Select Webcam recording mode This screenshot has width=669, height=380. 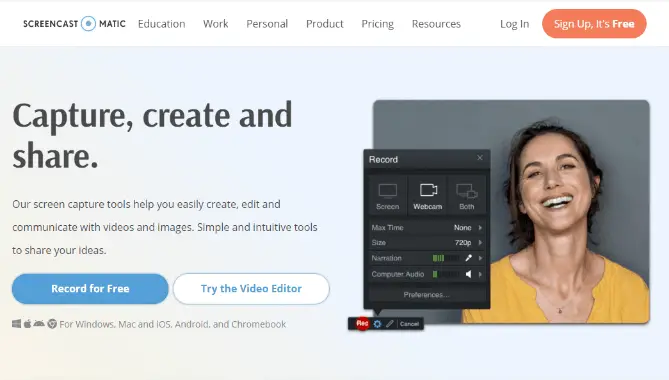(428, 195)
